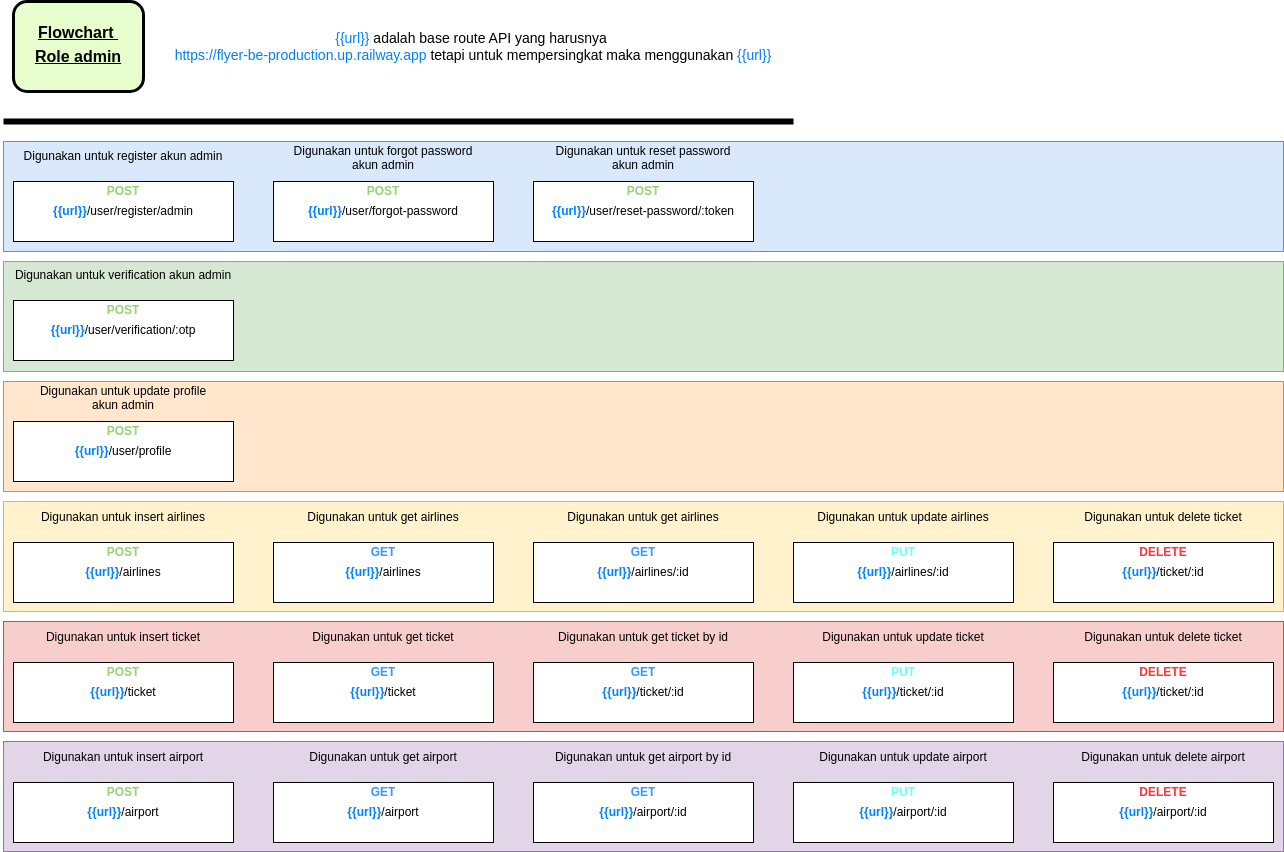Select the DELETE /ticket/:id endpoint in airlines row
The width and height of the screenshot is (1284, 852).
[x=1163, y=572]
